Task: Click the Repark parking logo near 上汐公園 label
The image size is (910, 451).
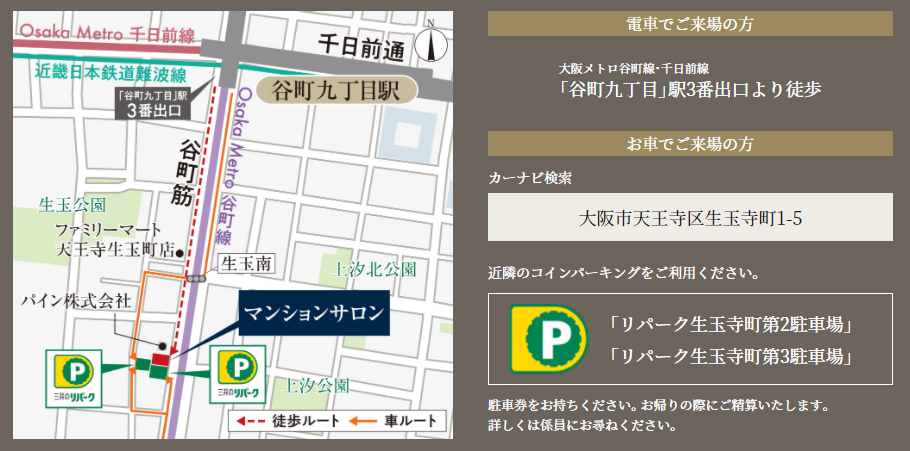Action: (237, 373)
